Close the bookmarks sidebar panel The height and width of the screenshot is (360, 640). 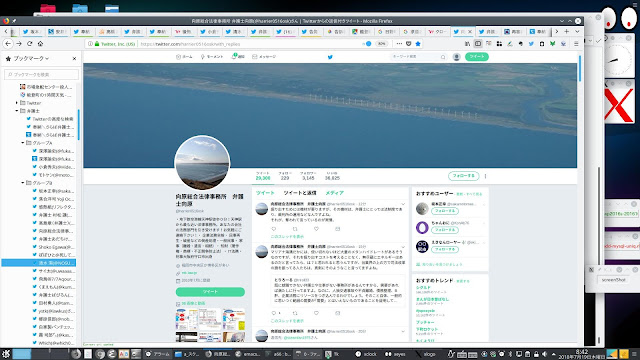tap(74, 58)
